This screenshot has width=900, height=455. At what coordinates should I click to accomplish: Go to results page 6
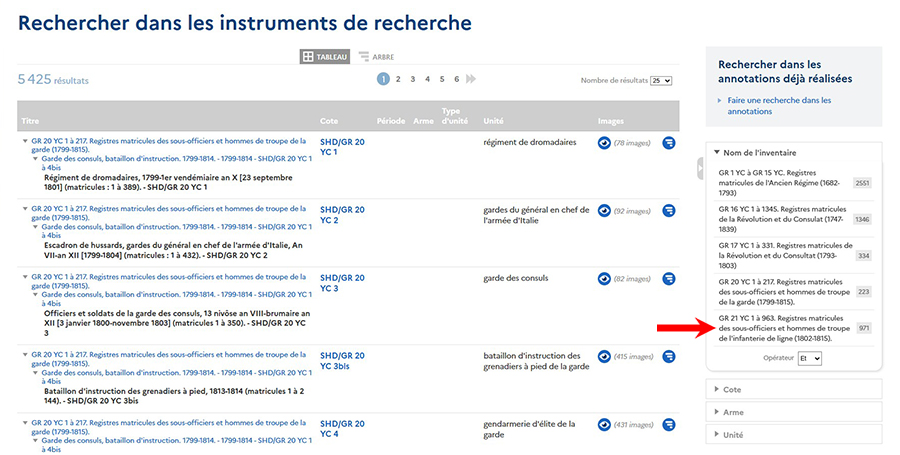456,79
